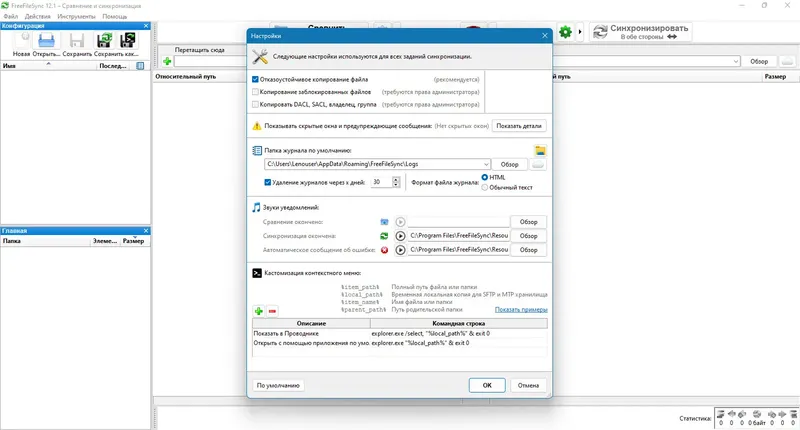Close the Конфигурация panel
The image size is (800, 430).
click(146, 26)
